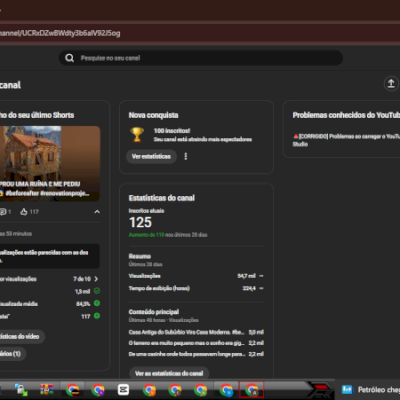Click the red arrow logo on taskbar
This screenshot has height=400, width=400.
tap(321, 389)
